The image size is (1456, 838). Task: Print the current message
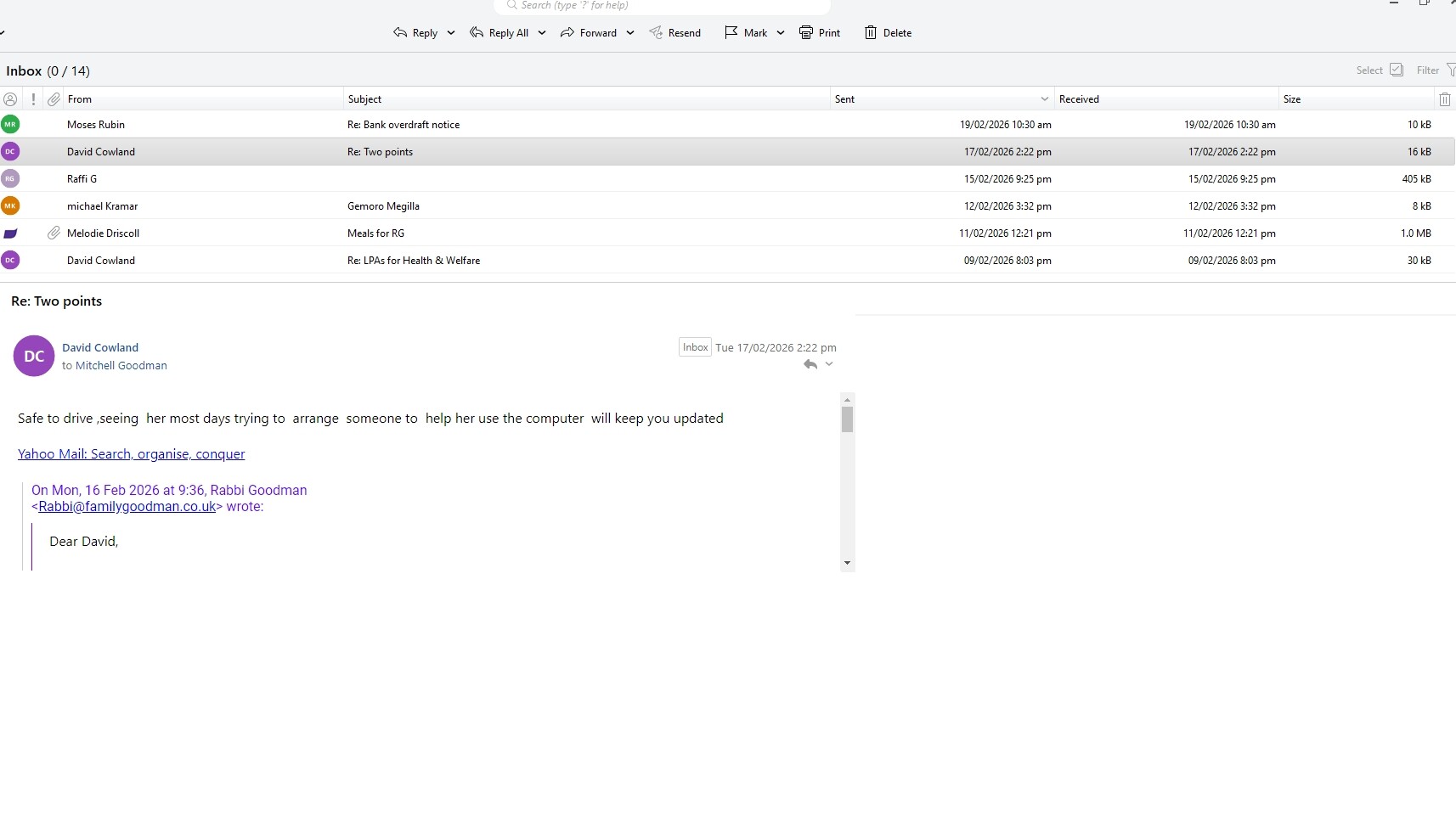coord(820,33)
